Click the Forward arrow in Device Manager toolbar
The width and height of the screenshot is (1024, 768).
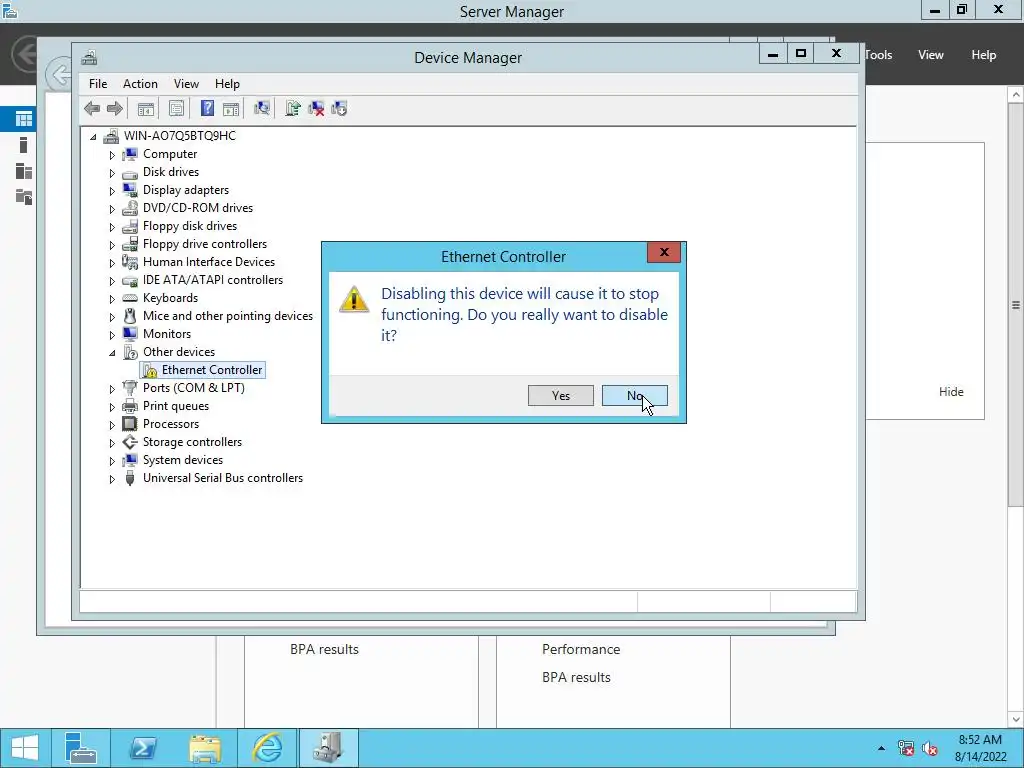click(115, 108)
